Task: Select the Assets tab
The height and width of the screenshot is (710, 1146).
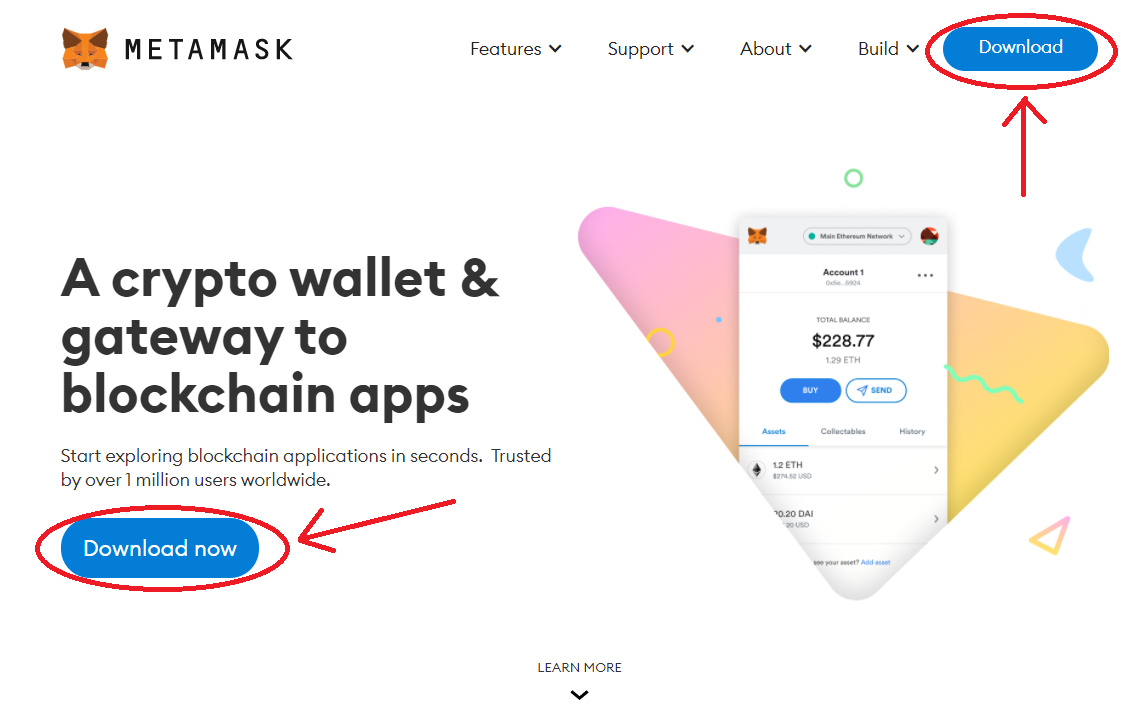Action: pos(773,431)
